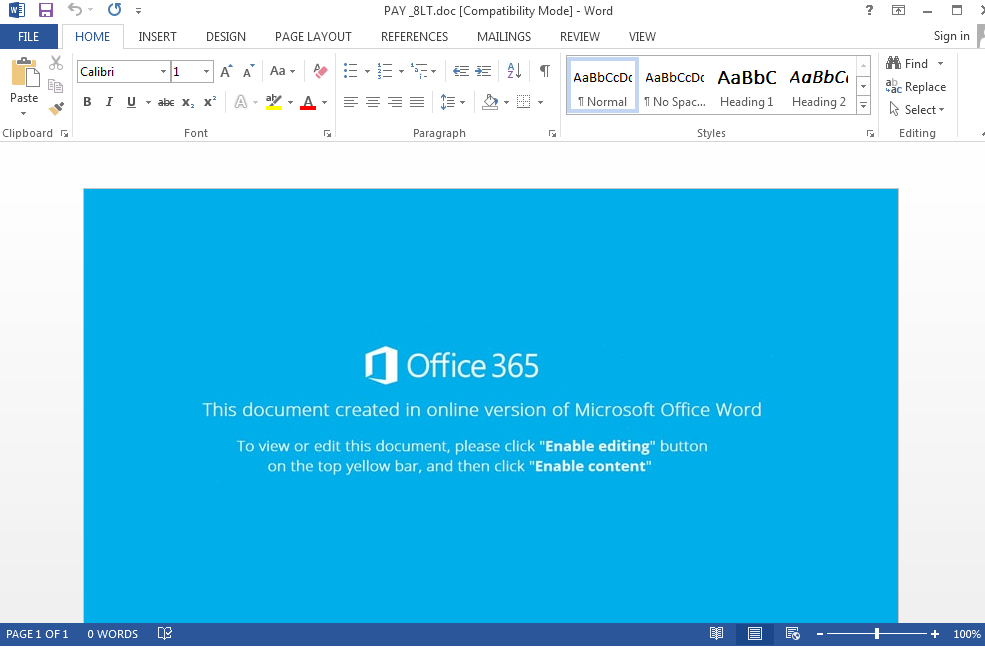The width and height of the screenshot is (985, 652).
Task: Open the borders dropdown arrow
Action: point(540,102)
